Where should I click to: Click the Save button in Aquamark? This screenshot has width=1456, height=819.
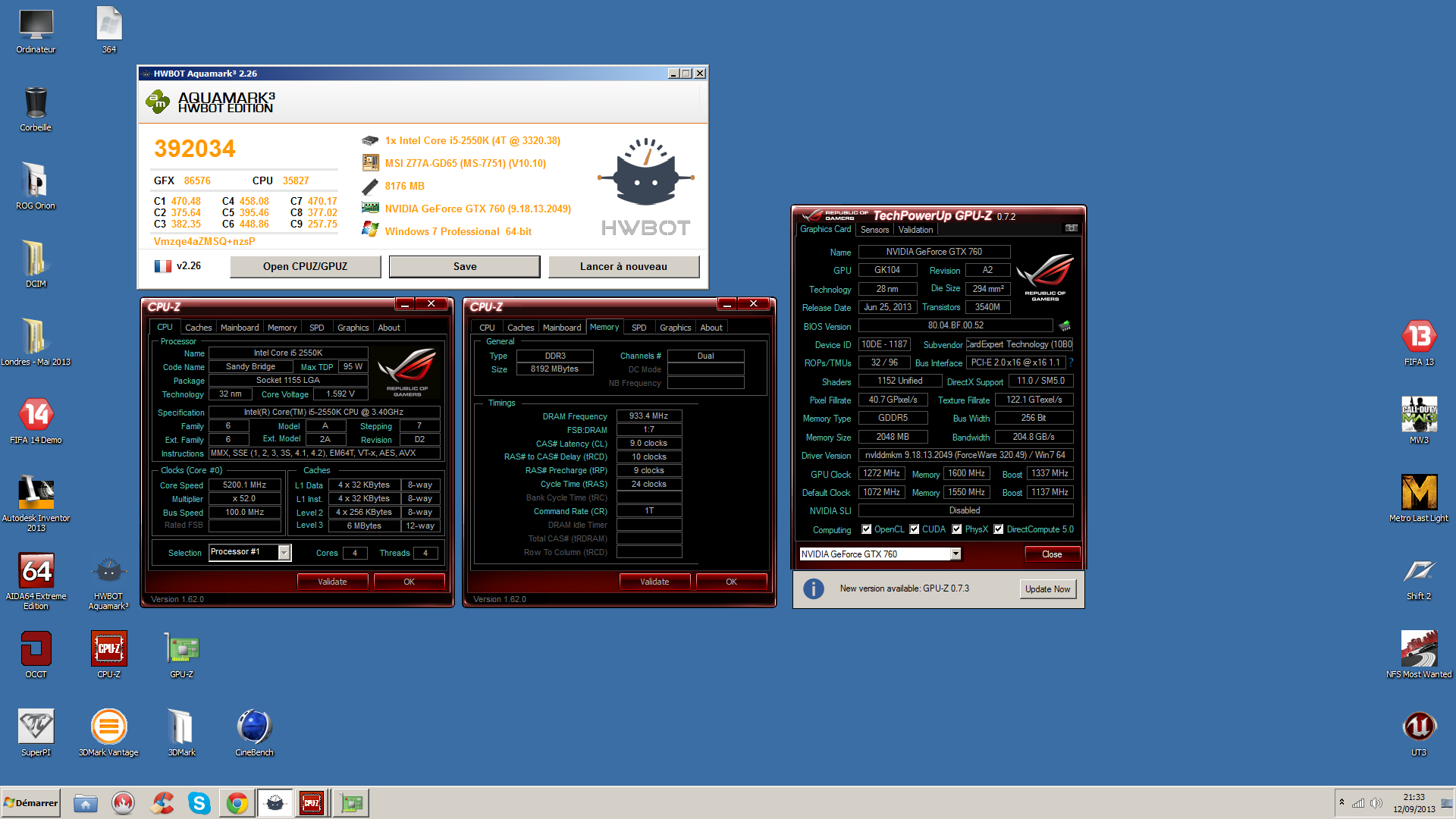pyautogui.click(x=465, y=266)
